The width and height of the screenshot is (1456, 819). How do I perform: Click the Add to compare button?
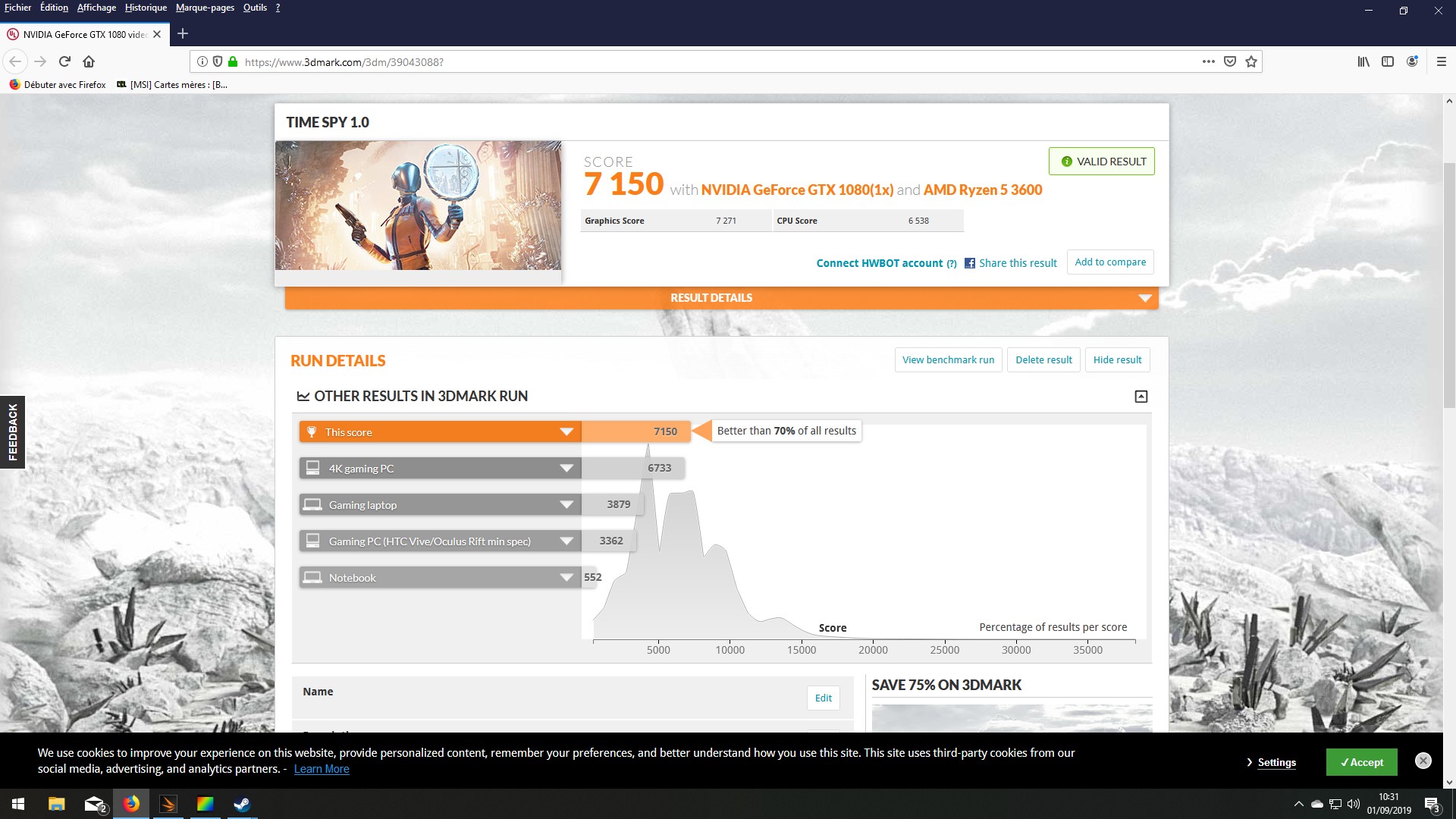pyautogui.click(x=1110, y=262)
